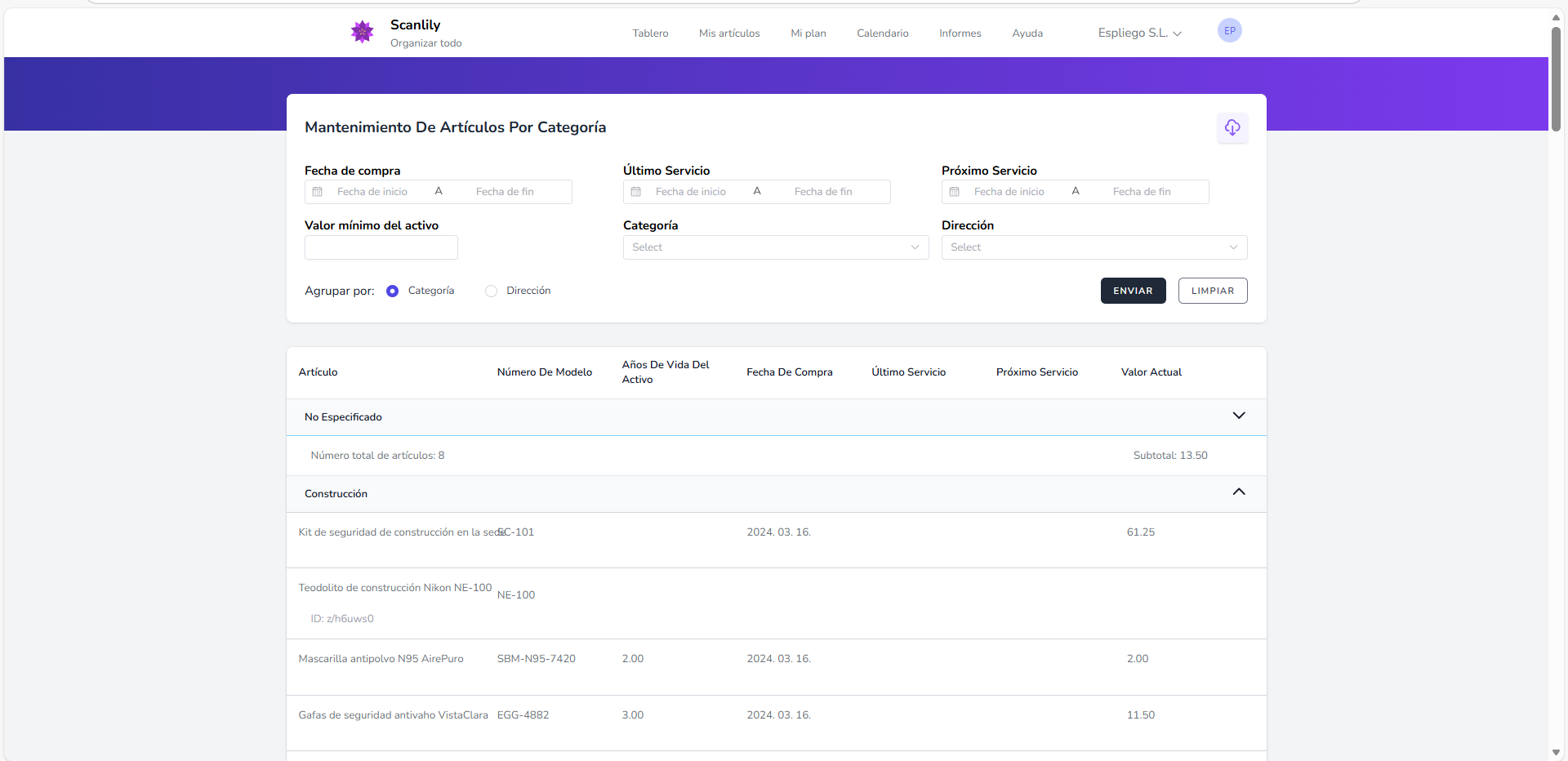The width and height of the screenshot is (1568, 761).
Task: Click calendar icon in Fecha de compra
Action: [318, 192]
